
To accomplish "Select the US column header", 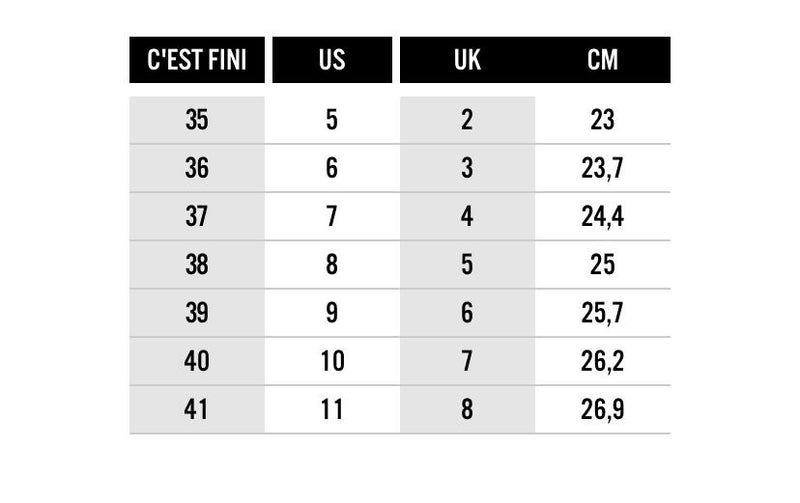I will click(332, 60).
